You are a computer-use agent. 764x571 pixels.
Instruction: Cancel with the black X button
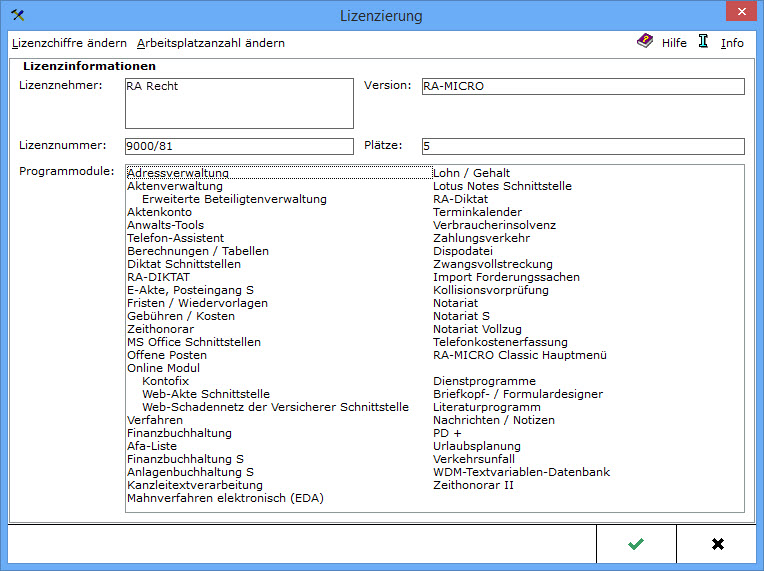pos(717,544)
